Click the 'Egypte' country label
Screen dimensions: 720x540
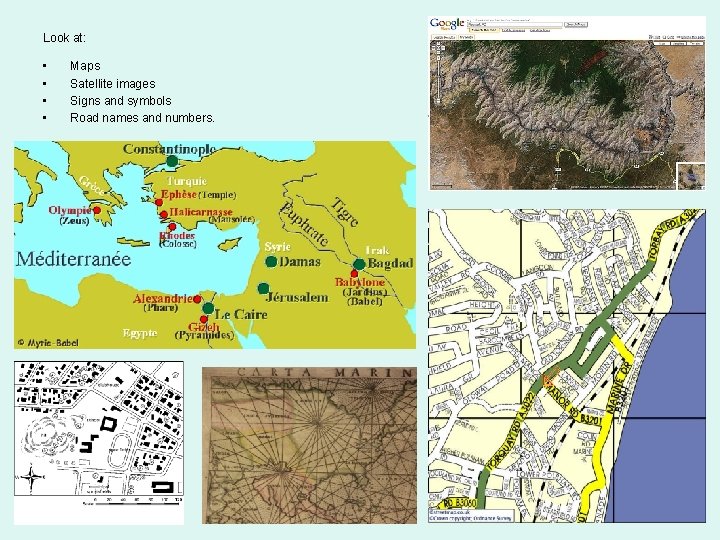coord(140,333)
